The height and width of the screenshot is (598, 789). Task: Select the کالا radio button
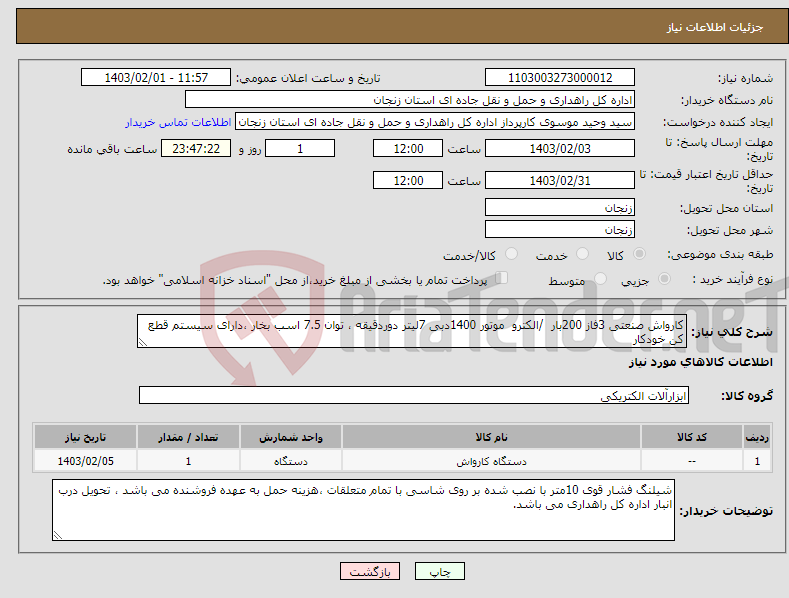click(x=639, y=254)
